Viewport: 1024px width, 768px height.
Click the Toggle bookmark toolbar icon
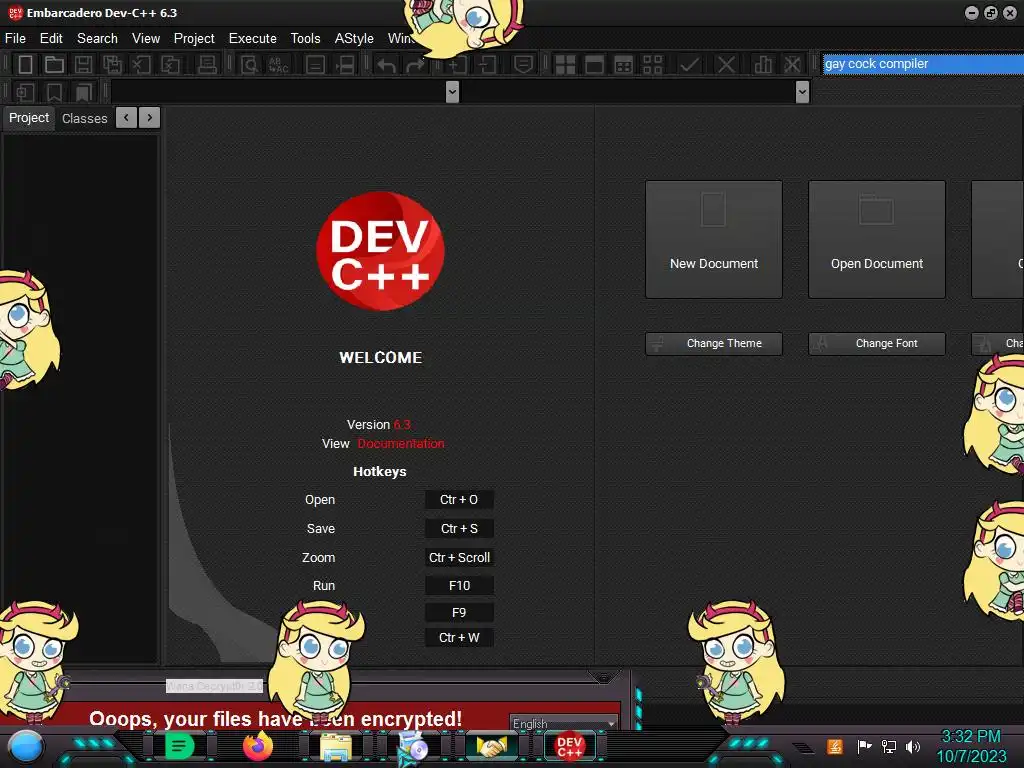pyautogui.click(x=54, y=92)
